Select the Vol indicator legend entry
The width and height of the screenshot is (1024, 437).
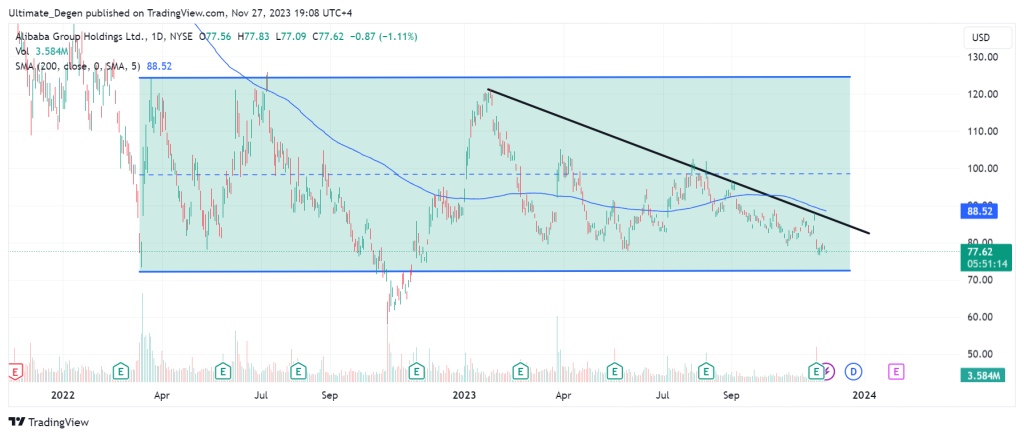point(21,52)
